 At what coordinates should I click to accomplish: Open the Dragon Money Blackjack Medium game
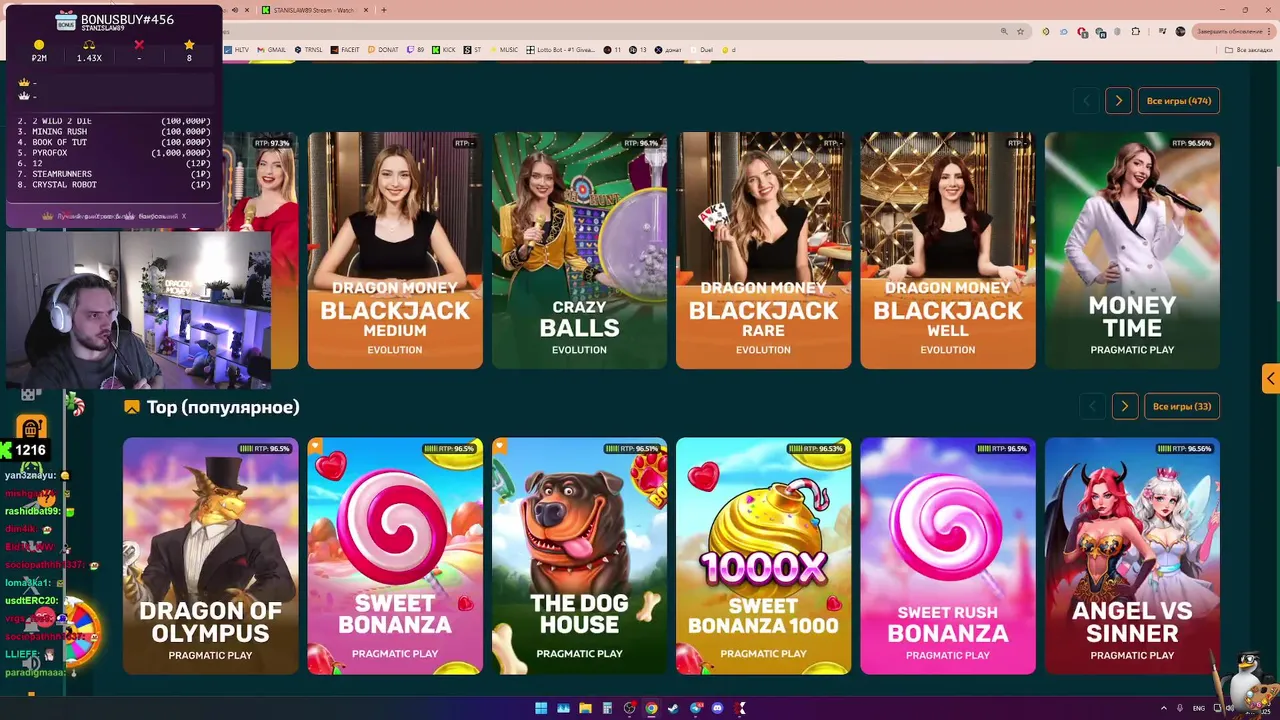[395, 250]
